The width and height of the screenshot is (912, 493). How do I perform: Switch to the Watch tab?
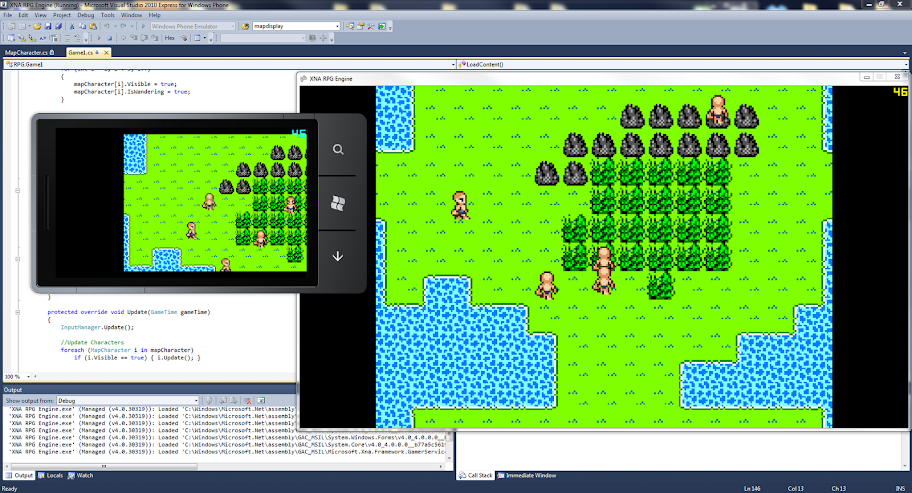pyautogui.click(x=80, y=476)
